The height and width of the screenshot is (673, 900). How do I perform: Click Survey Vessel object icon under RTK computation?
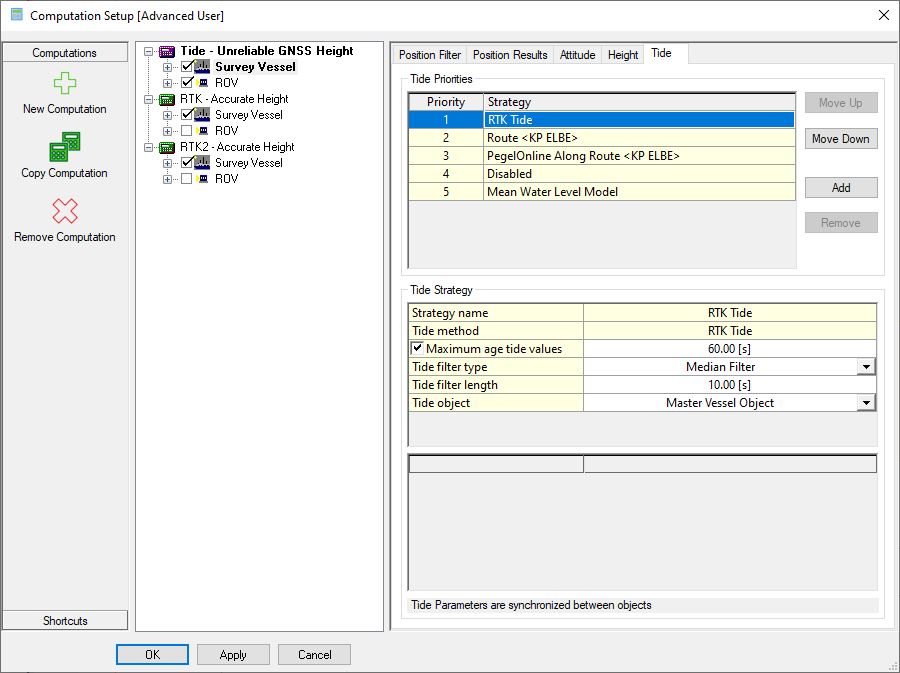click(x=202, y=115)
